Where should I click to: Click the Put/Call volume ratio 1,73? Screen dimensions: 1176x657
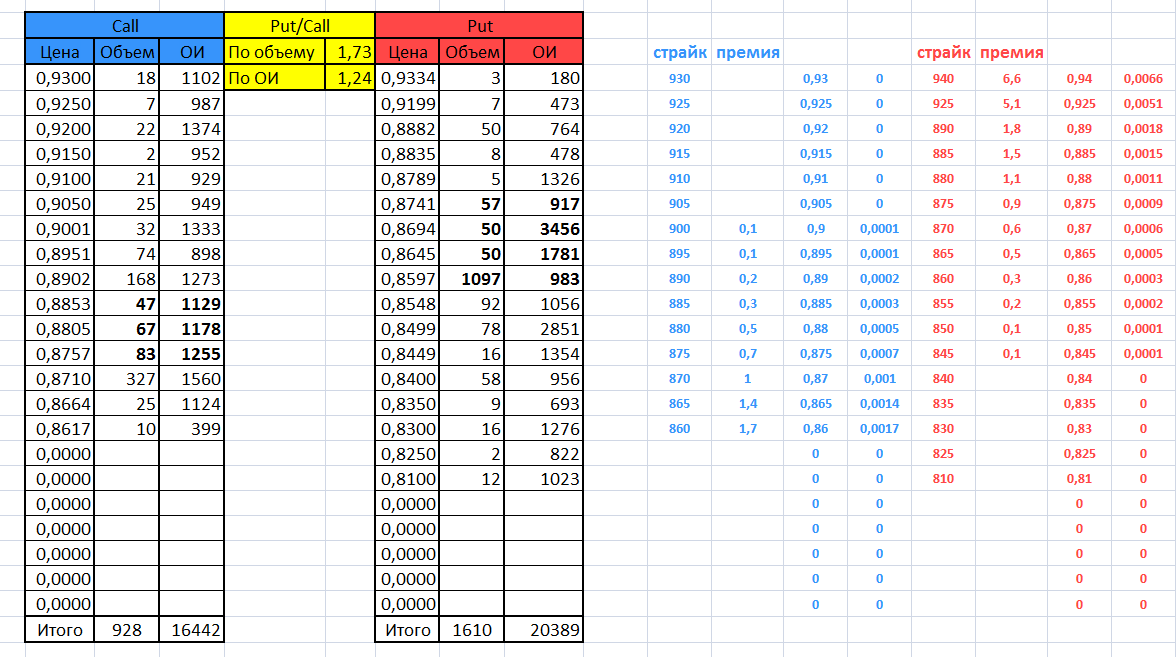pos(350,52)
